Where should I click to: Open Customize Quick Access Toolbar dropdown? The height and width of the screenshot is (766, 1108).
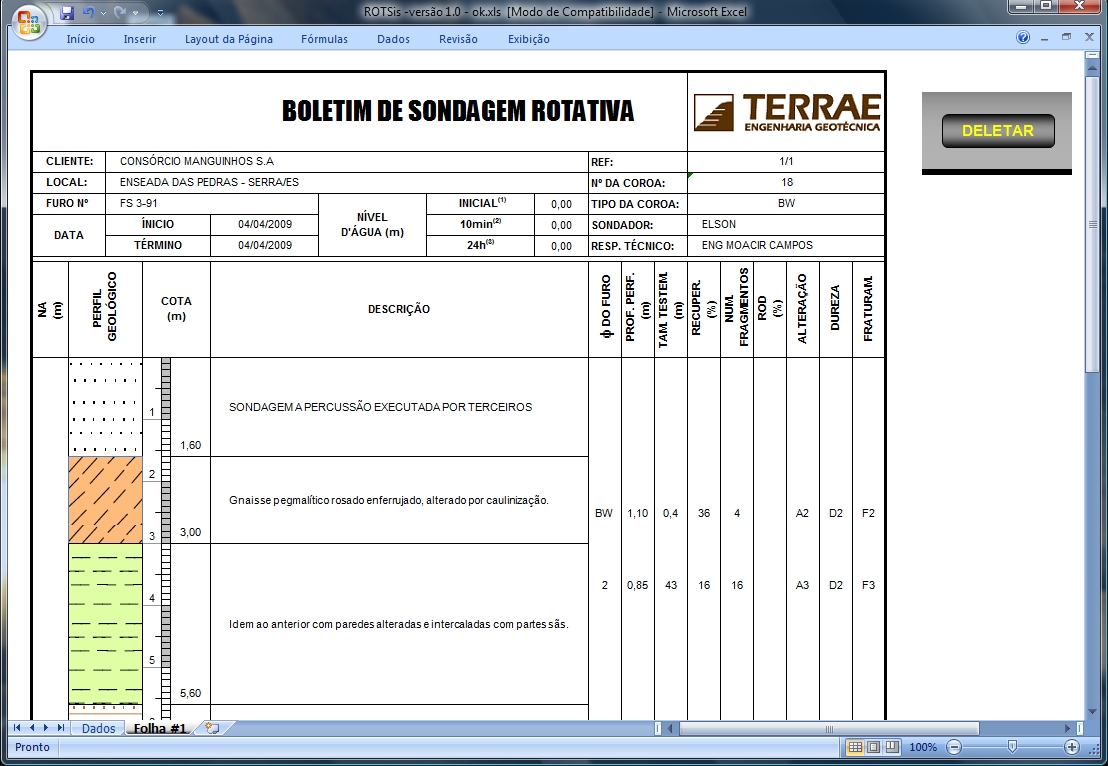point(160,13)
